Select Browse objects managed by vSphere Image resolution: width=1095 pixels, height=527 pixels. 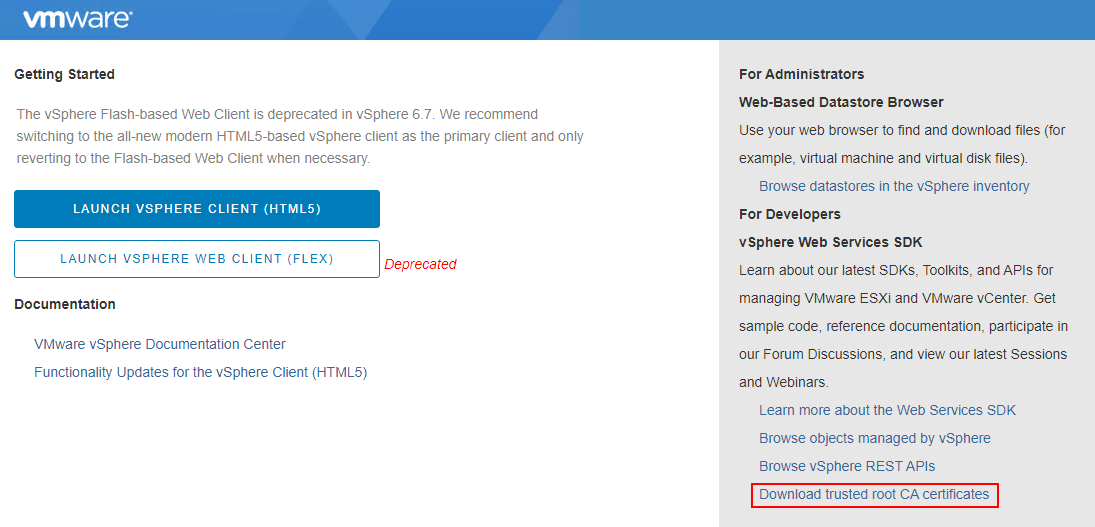pyautogui.click(x=875, y=438)
